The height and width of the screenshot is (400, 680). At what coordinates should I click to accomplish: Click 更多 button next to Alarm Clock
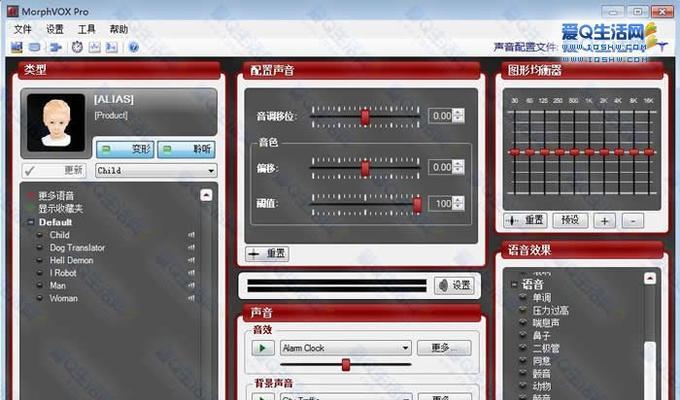(444, 348)
